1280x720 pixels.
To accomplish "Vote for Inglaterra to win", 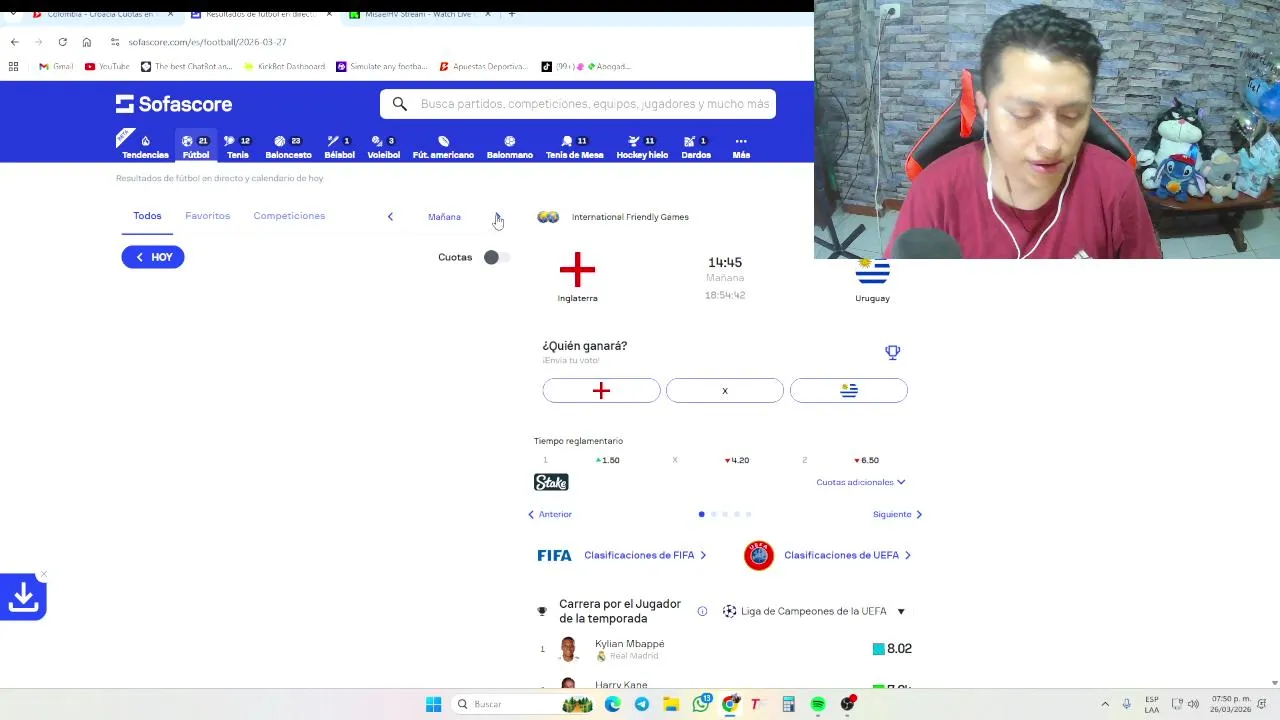I will click(601, 391).
